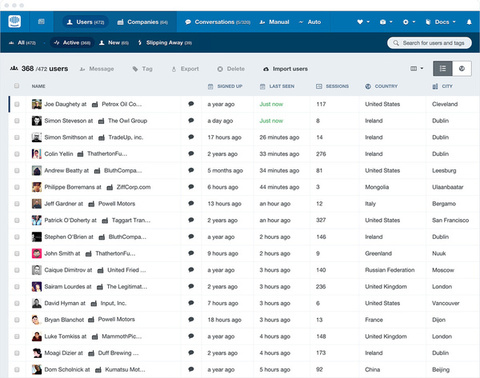480x378 pixels.
Task: Expand the heart icon dropdown
Action: coord(363,22)
